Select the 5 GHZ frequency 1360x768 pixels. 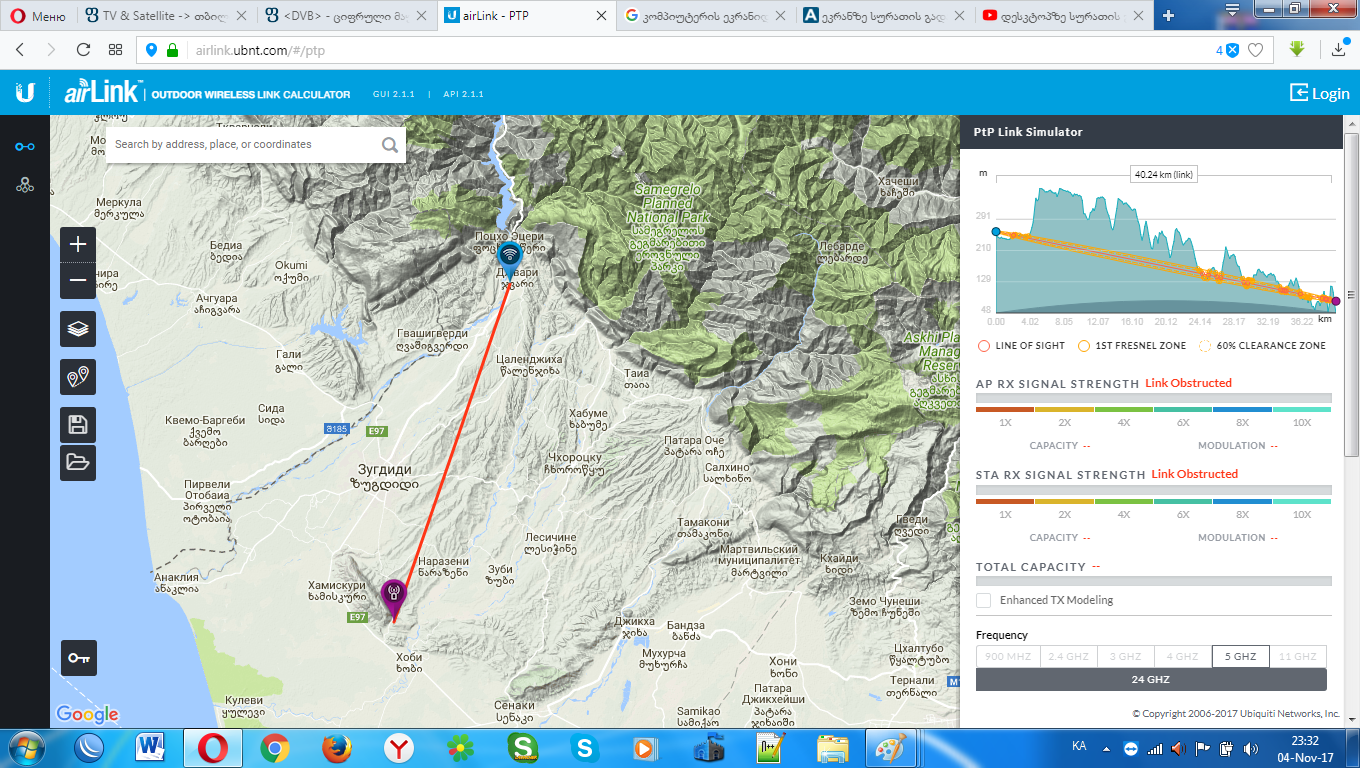point(1241,657)
